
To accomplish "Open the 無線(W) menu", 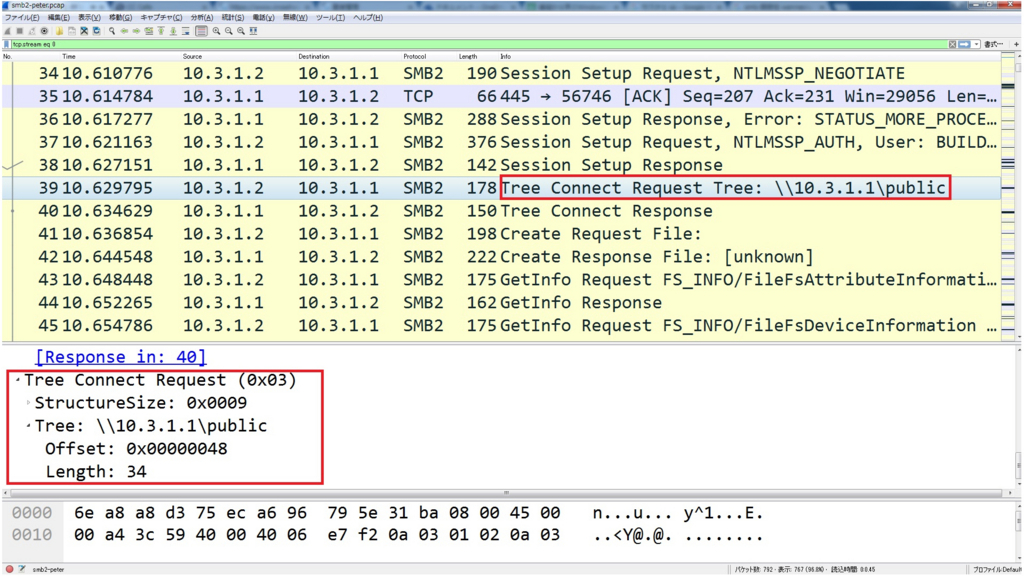I will pos(295,18).
